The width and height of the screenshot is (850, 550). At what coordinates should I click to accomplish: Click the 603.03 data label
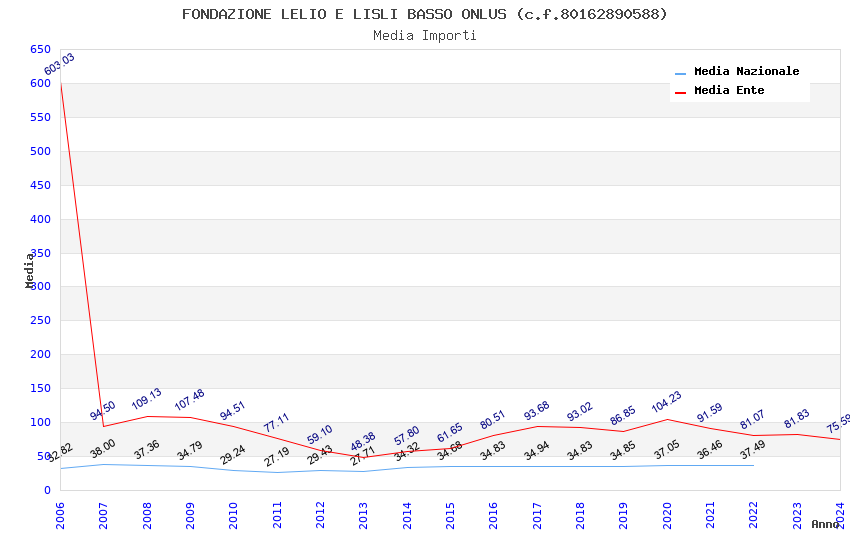point(59,64)
